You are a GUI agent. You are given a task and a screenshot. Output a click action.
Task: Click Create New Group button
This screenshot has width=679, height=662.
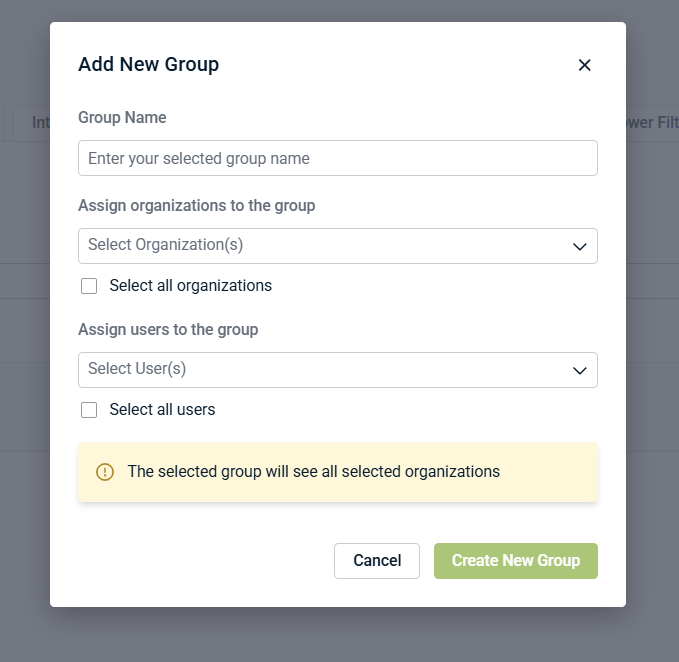tap(516, 561)
